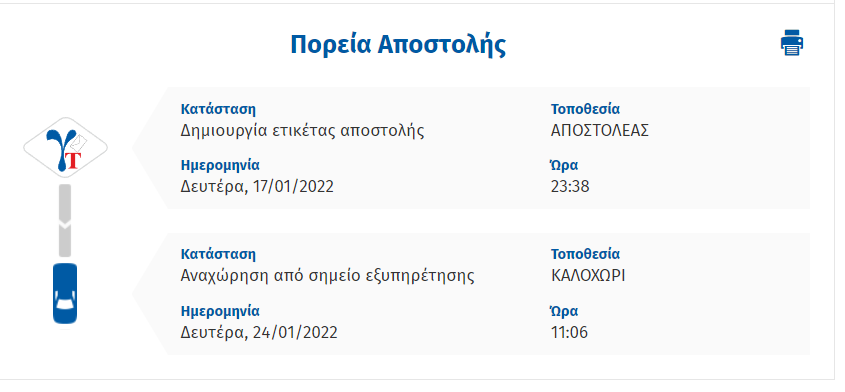Click the Πορεία Αποστολής heading

click(398, 45)
